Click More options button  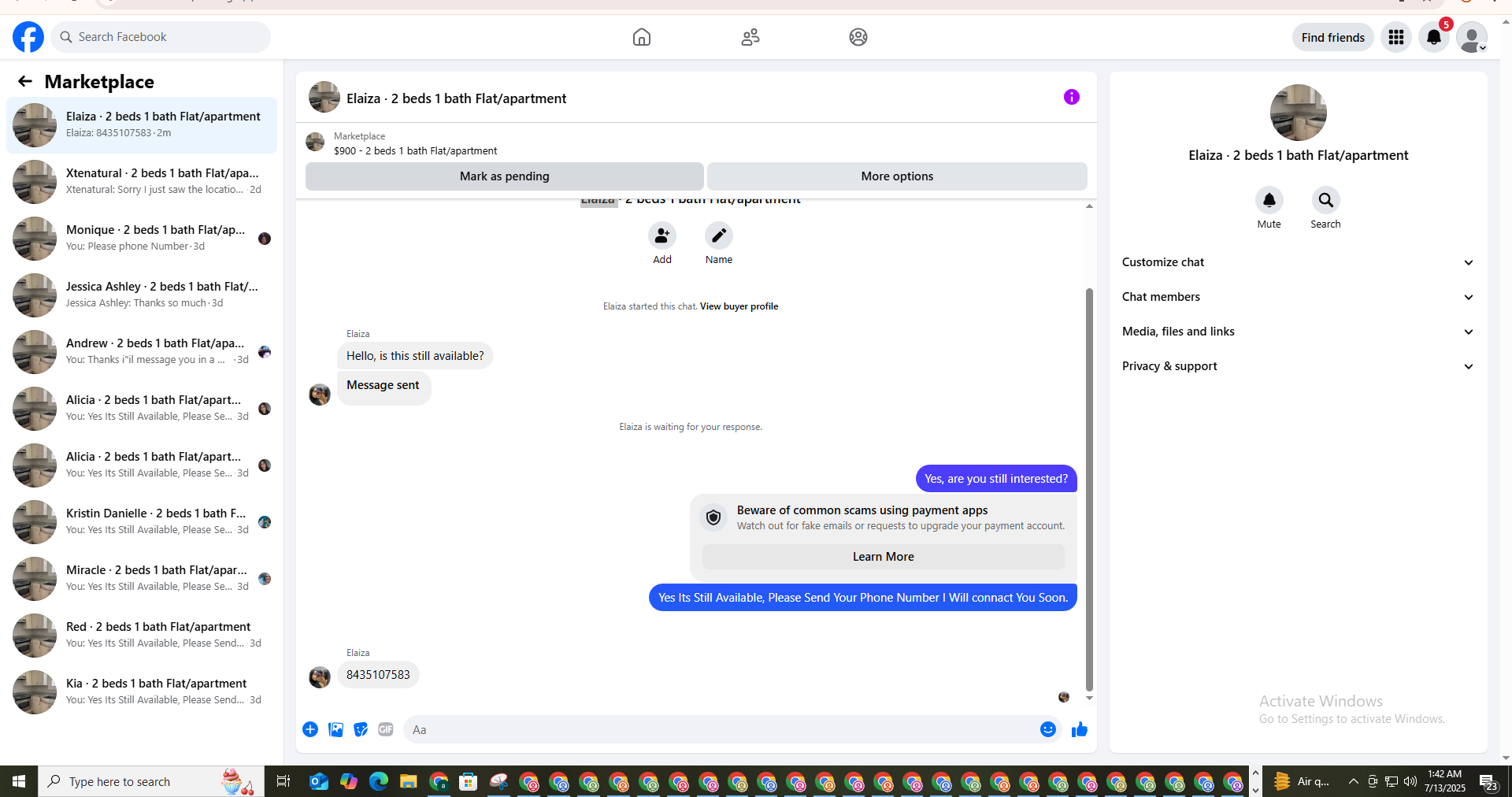pos(897,176)
